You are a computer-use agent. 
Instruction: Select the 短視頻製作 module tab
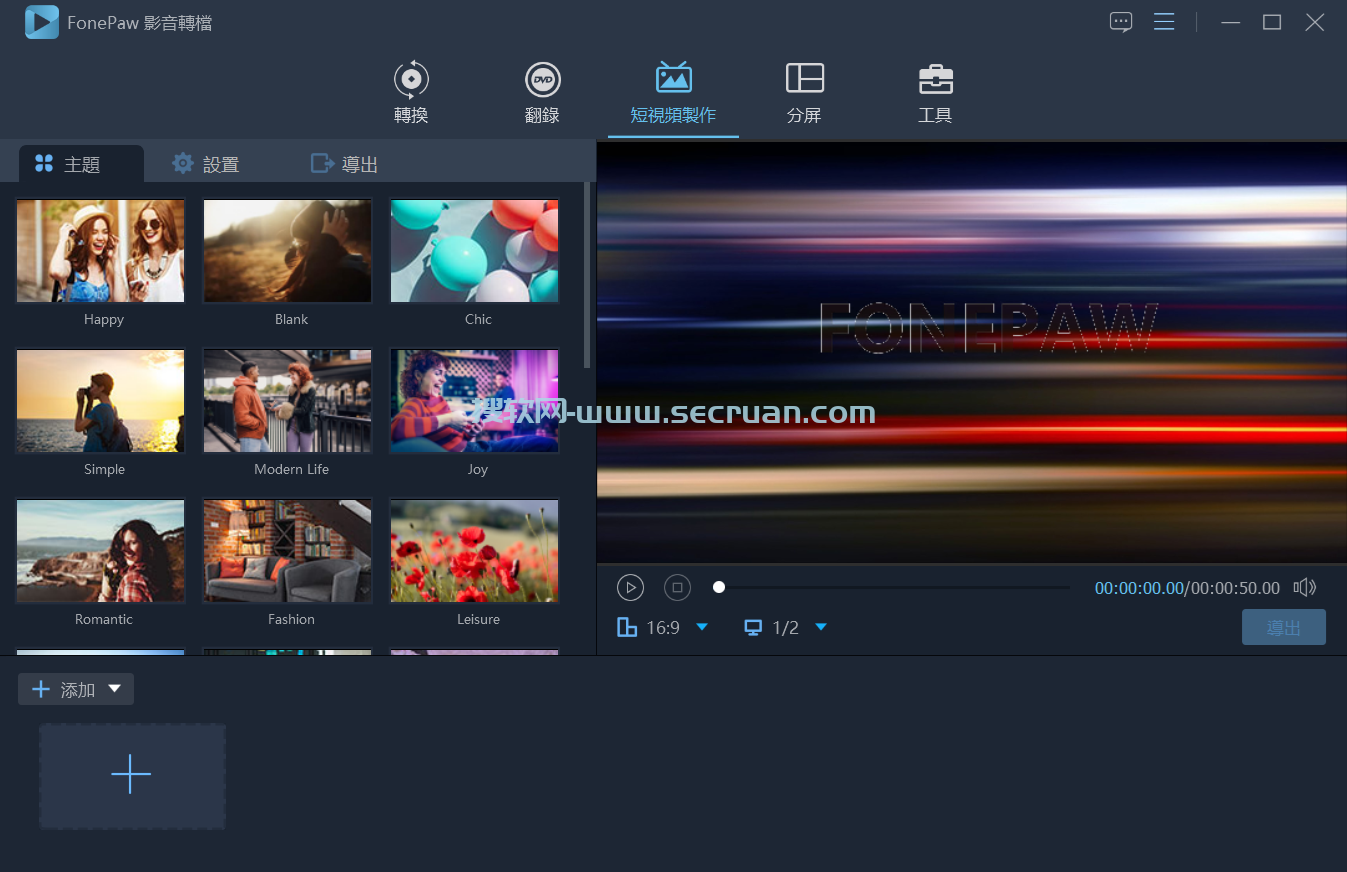673,93
